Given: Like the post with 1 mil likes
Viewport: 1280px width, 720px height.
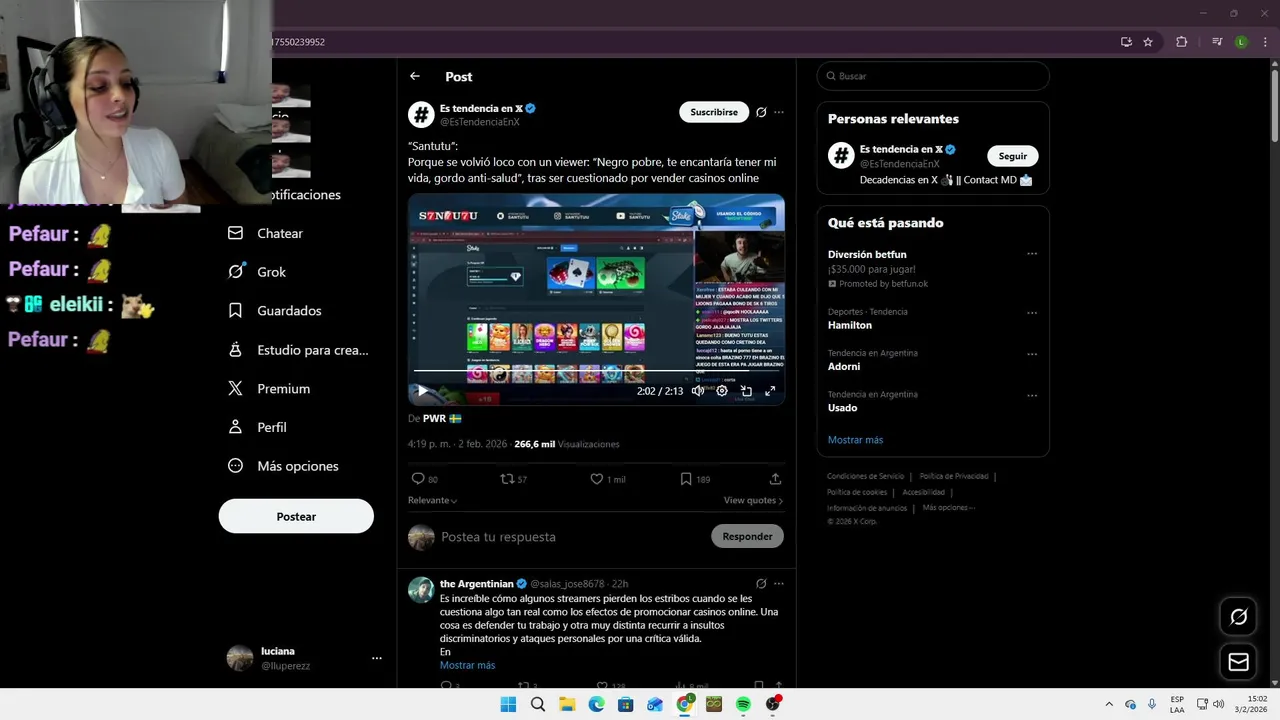Looking at the screenshot, I should [597, 479].
